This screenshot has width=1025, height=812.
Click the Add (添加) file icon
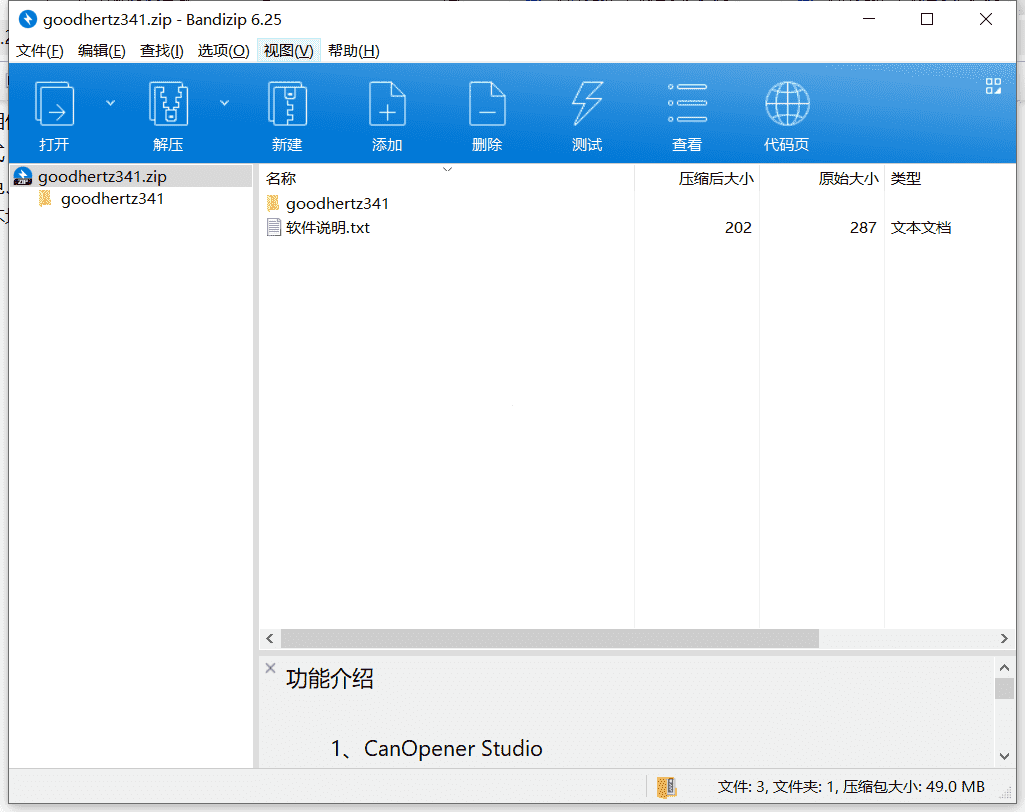(387, 104)
